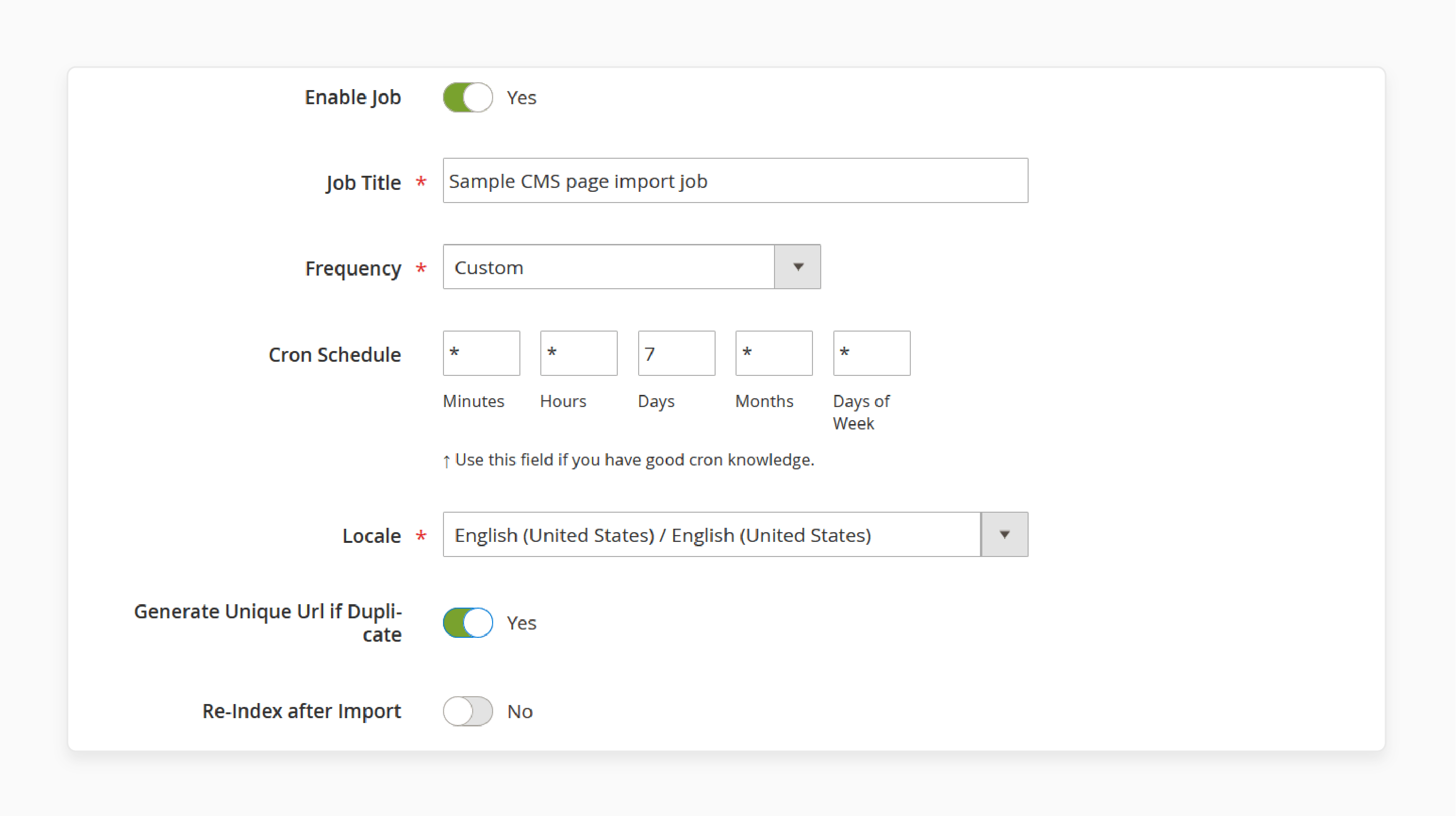Click the 'Hours' caption under cron field
This screenshot has width=1456, height=816.
point(563,401)
